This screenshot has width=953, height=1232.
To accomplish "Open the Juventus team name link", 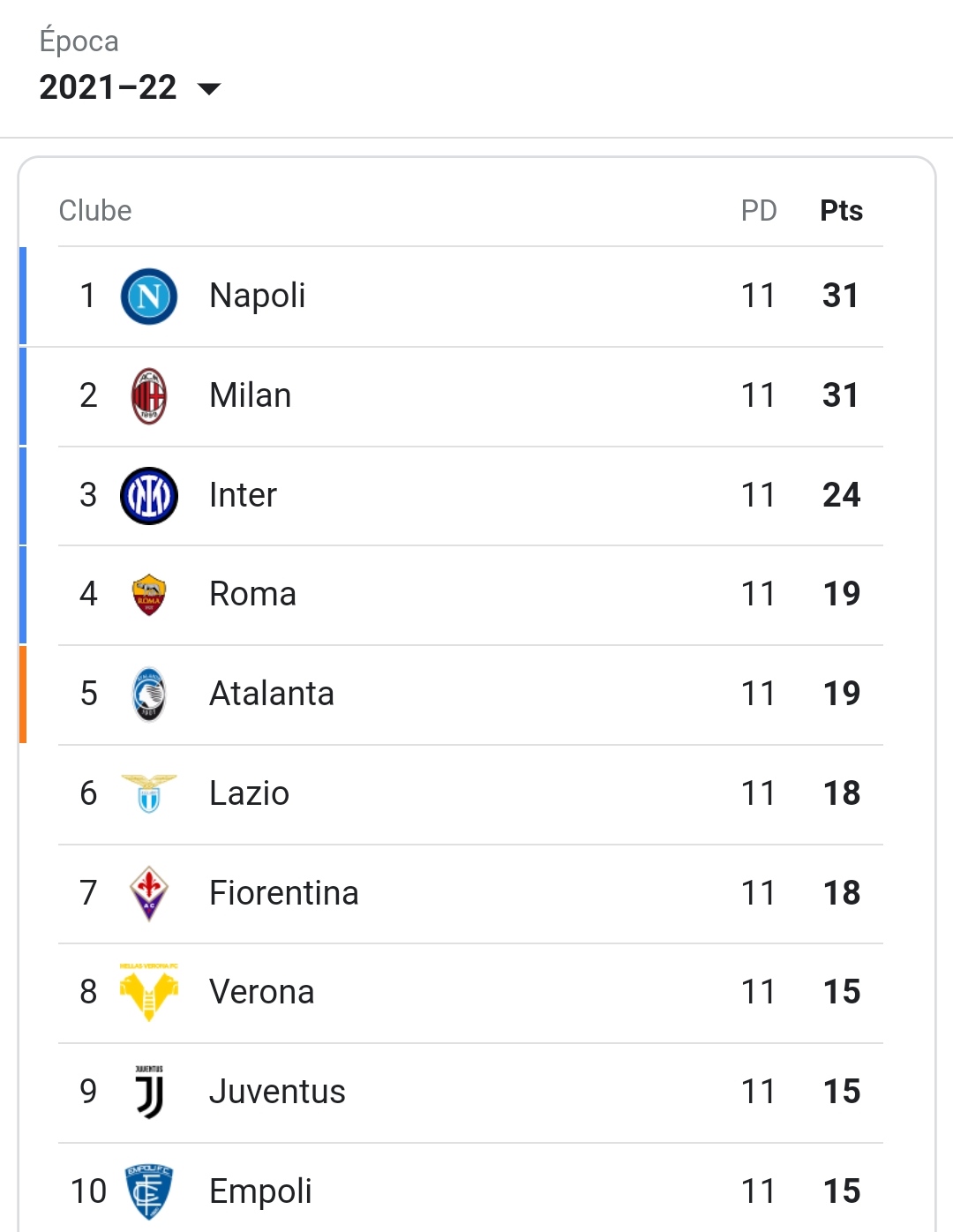I will 277,1092.
